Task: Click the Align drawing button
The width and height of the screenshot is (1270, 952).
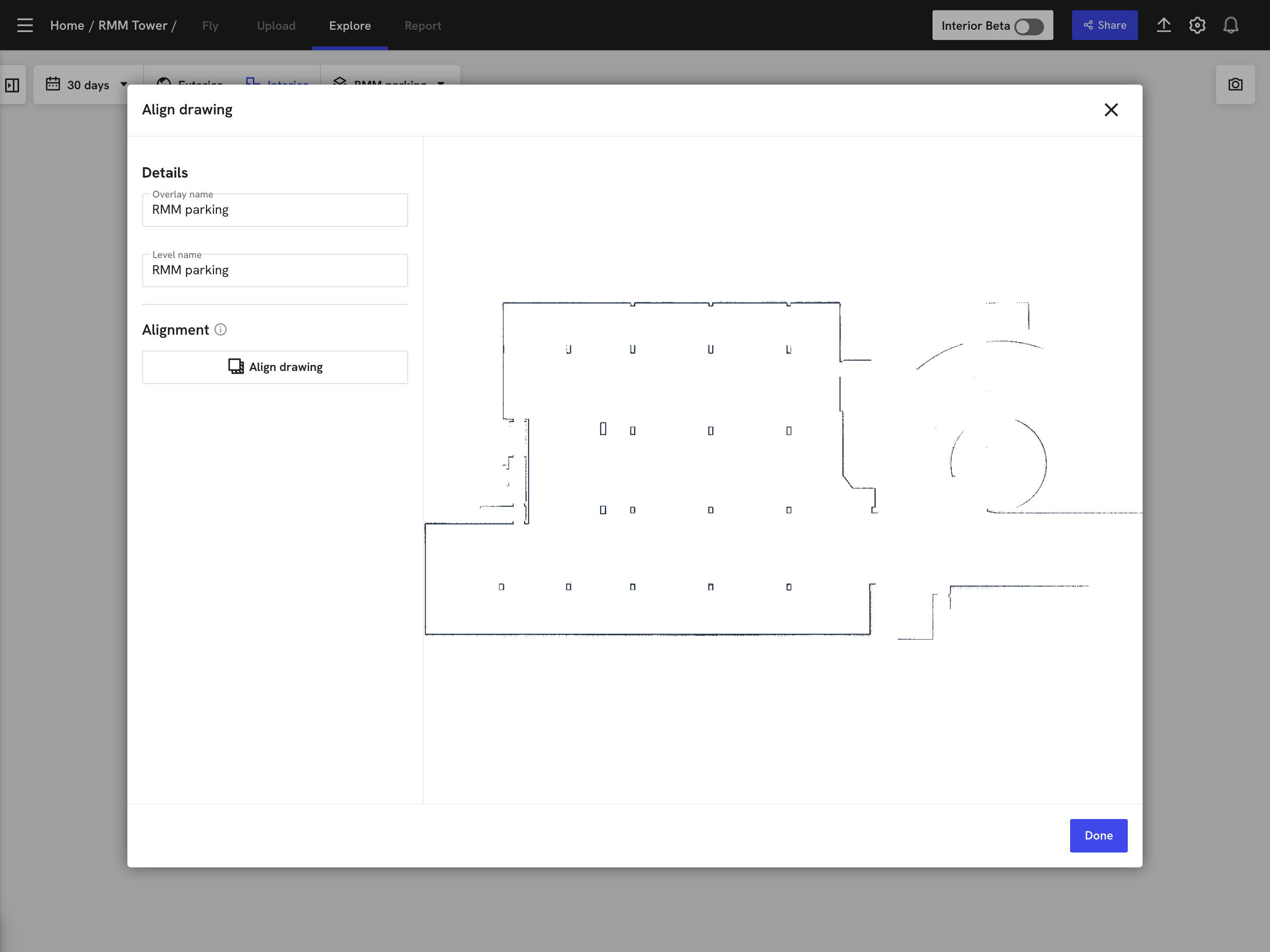Action: (275, 367)
